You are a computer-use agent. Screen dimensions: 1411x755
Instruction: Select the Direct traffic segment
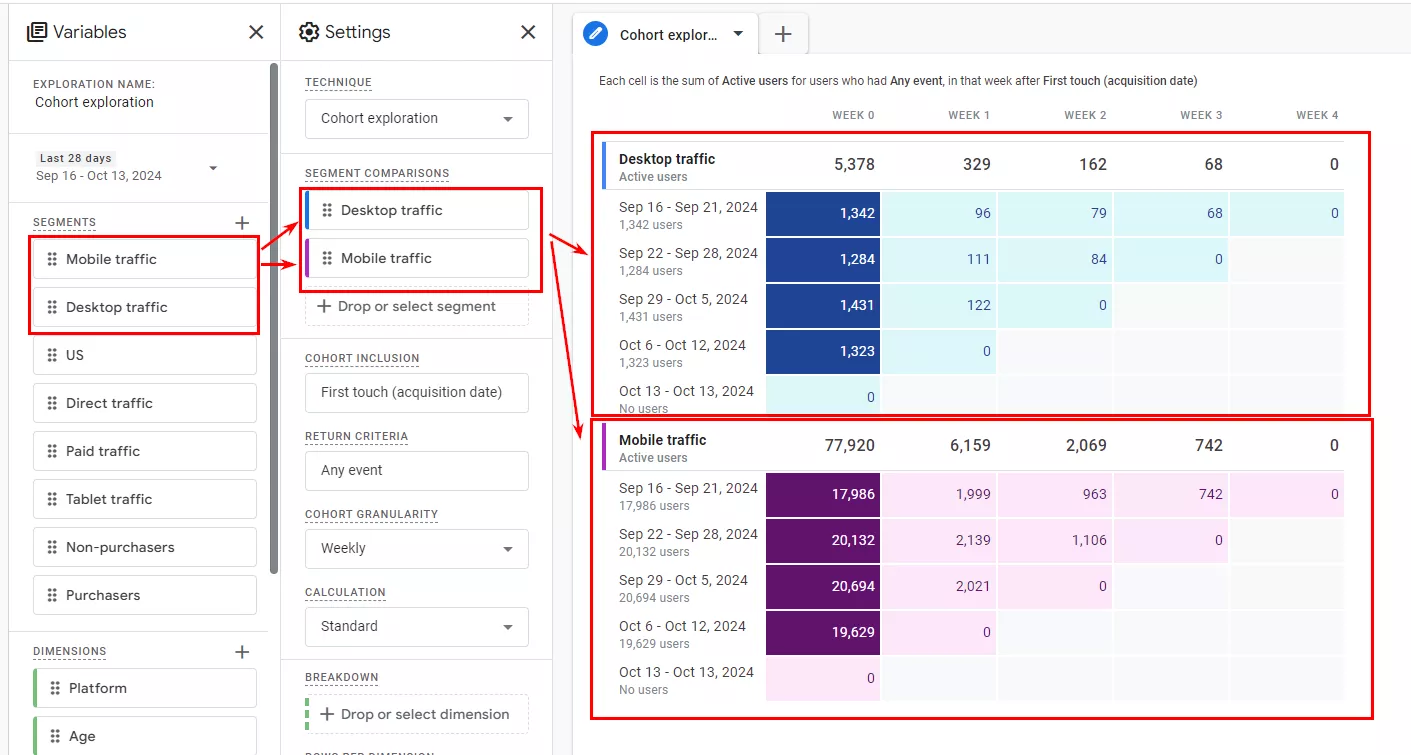[145, 403]
